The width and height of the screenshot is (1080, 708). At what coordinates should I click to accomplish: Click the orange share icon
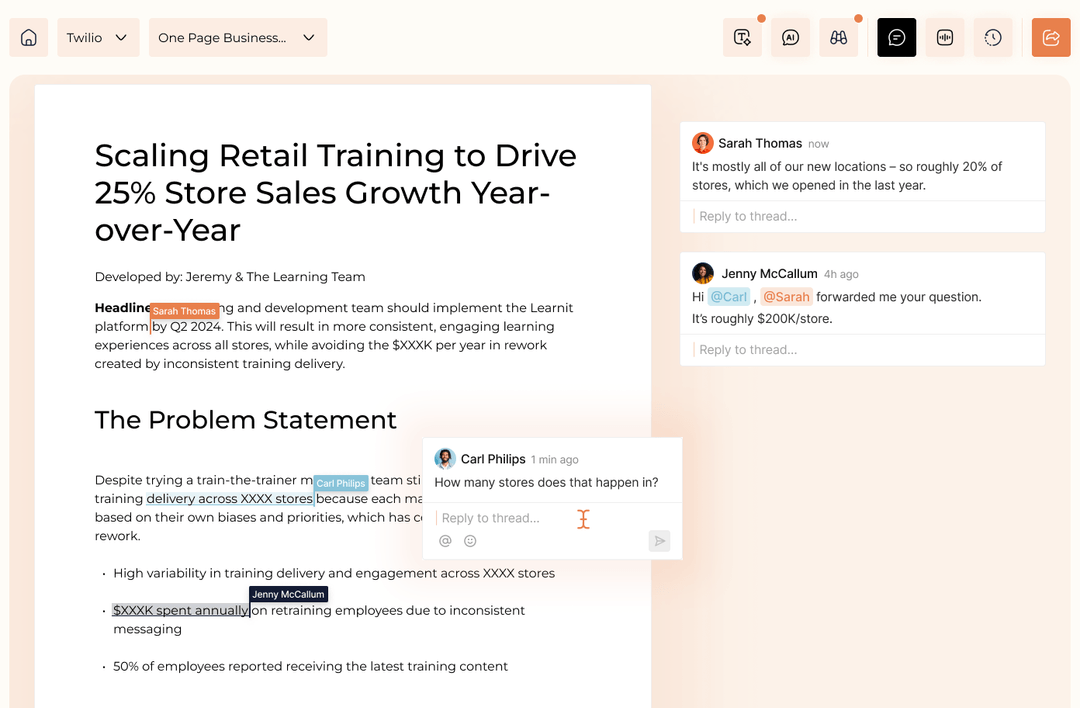pyautogui.click(x=1051, y=37)
